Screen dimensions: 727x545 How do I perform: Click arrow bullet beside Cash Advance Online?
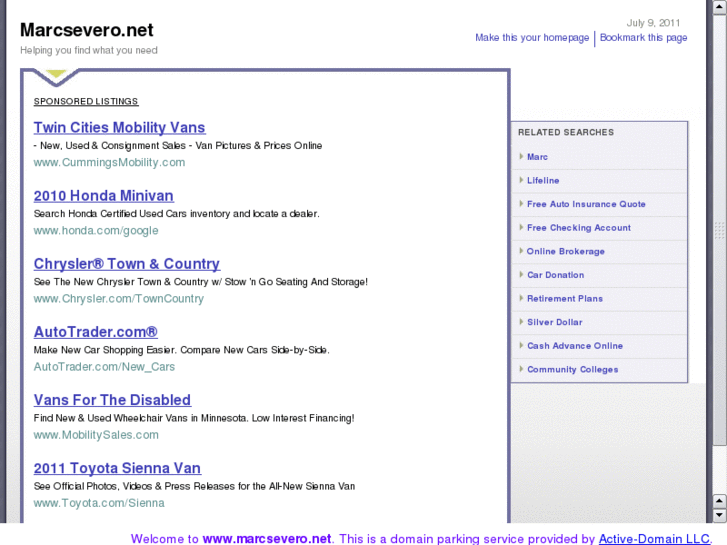pyautogui.click(x=521, y=346)
